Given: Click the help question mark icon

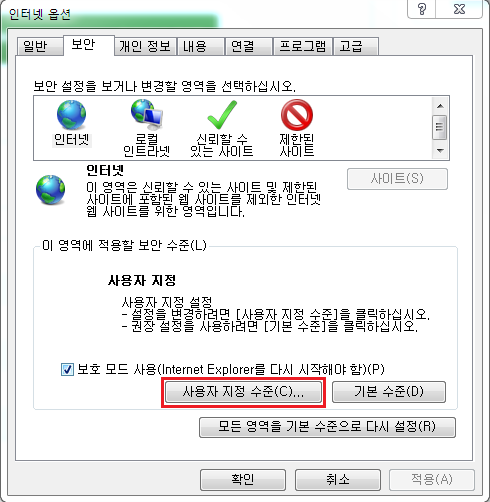Looking at the screenshot, I should (422, 9).
